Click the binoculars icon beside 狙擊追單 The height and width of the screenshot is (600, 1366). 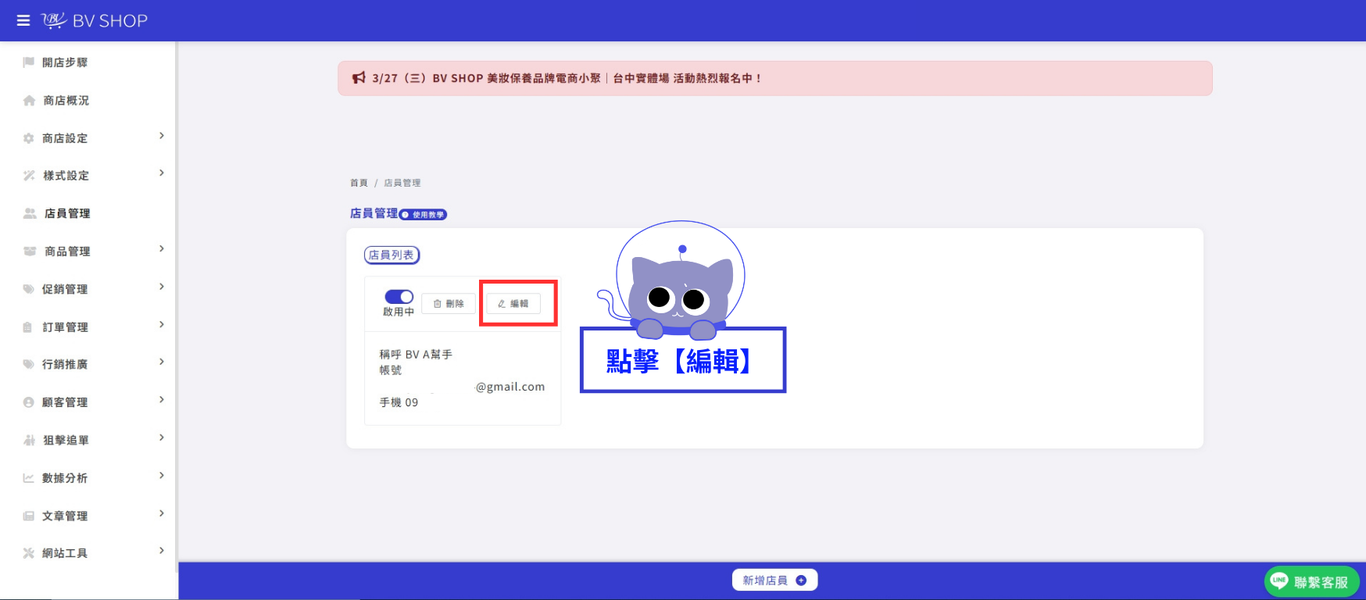pyautogui.click(x=29, y=440)
